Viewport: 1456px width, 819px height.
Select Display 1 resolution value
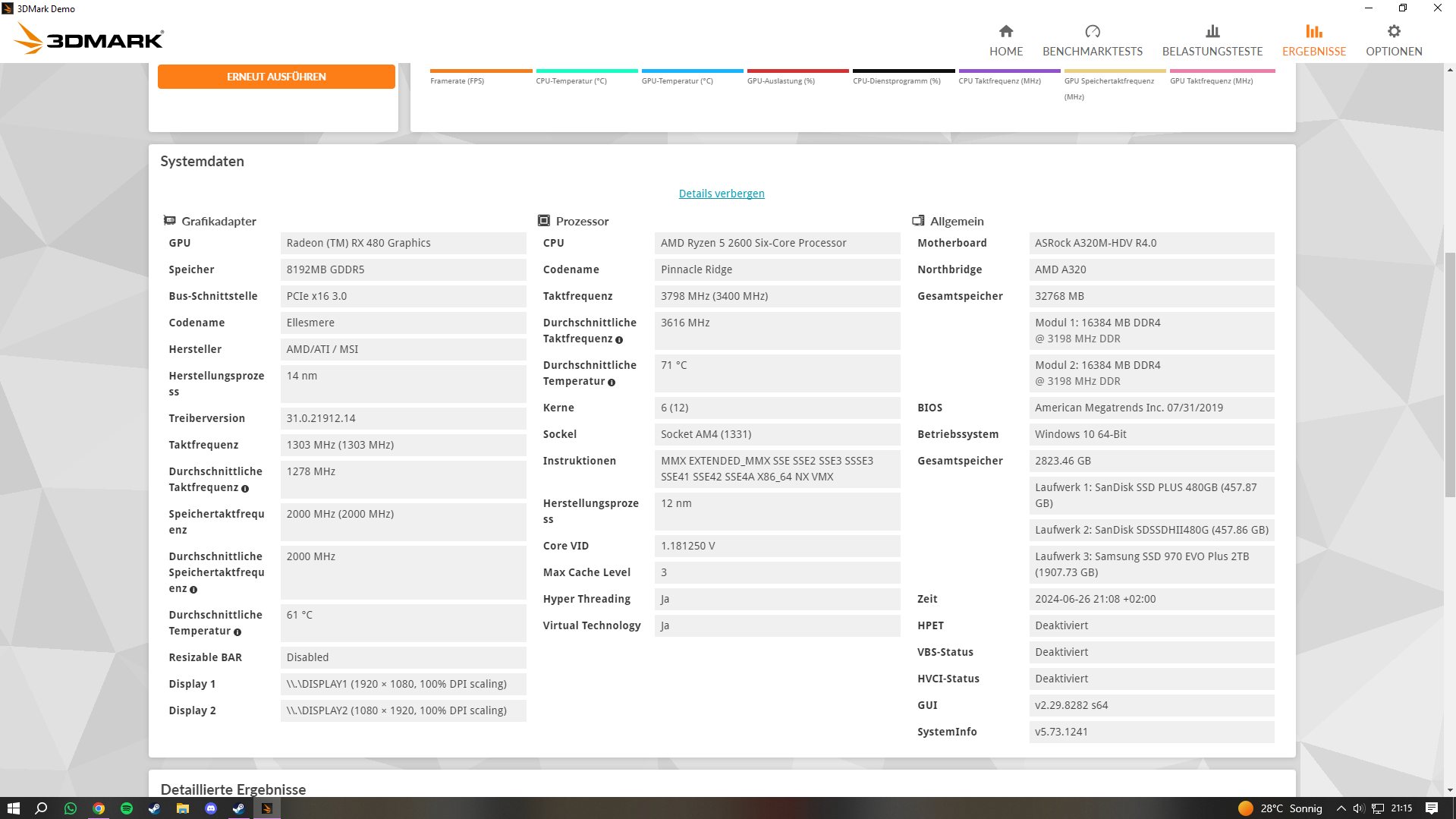[403, 684]
